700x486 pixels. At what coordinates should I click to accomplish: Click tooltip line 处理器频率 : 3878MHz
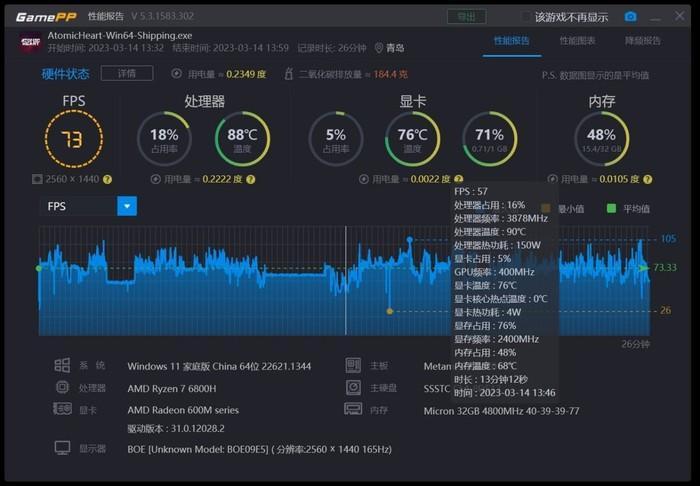point(501,218)
